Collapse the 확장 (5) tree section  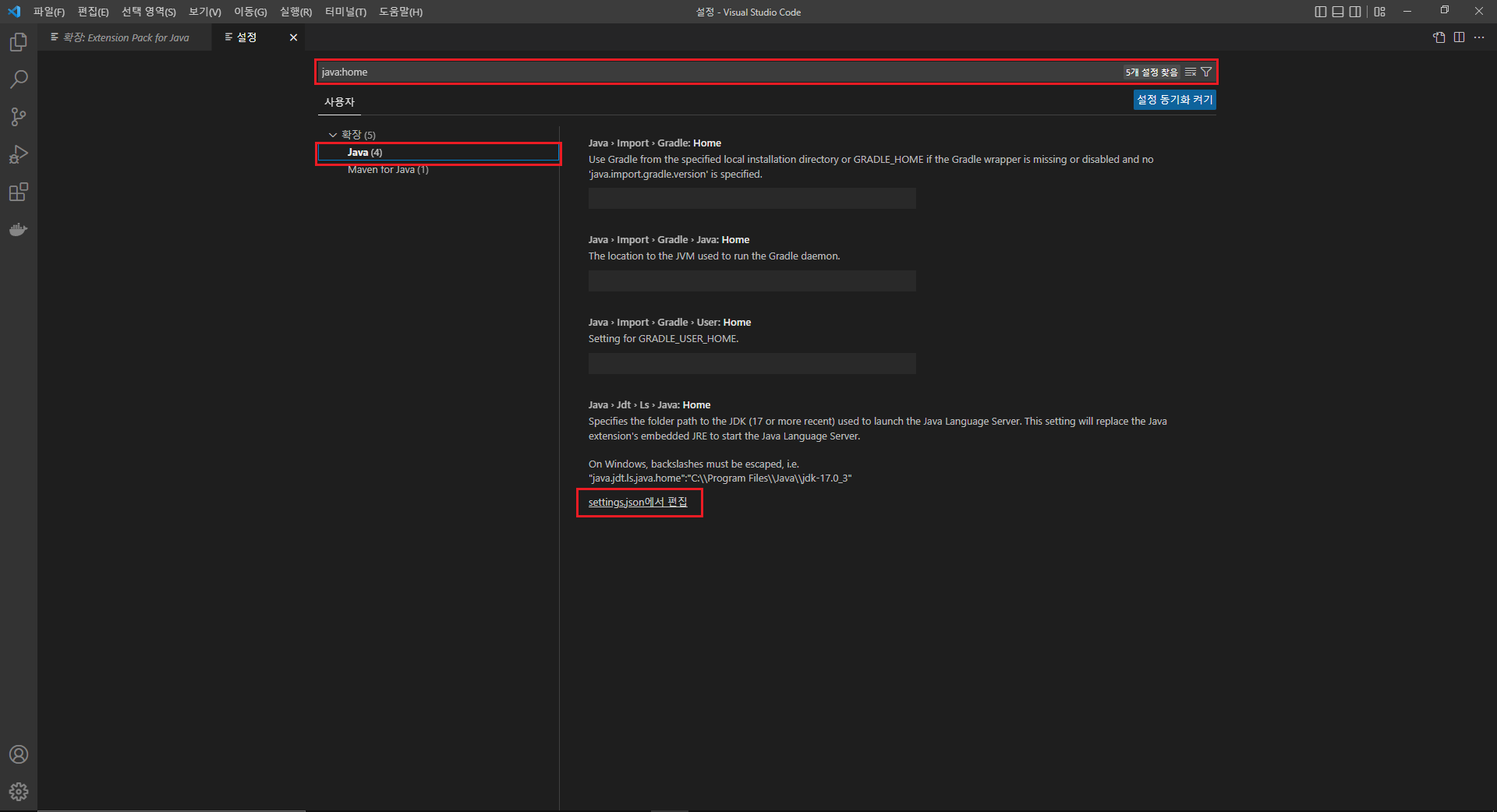click(333, 135)
